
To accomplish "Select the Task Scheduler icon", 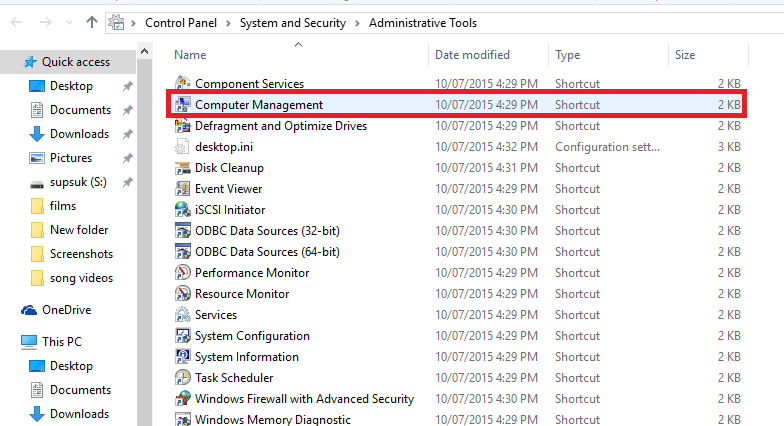I will [x=183, y=378].
